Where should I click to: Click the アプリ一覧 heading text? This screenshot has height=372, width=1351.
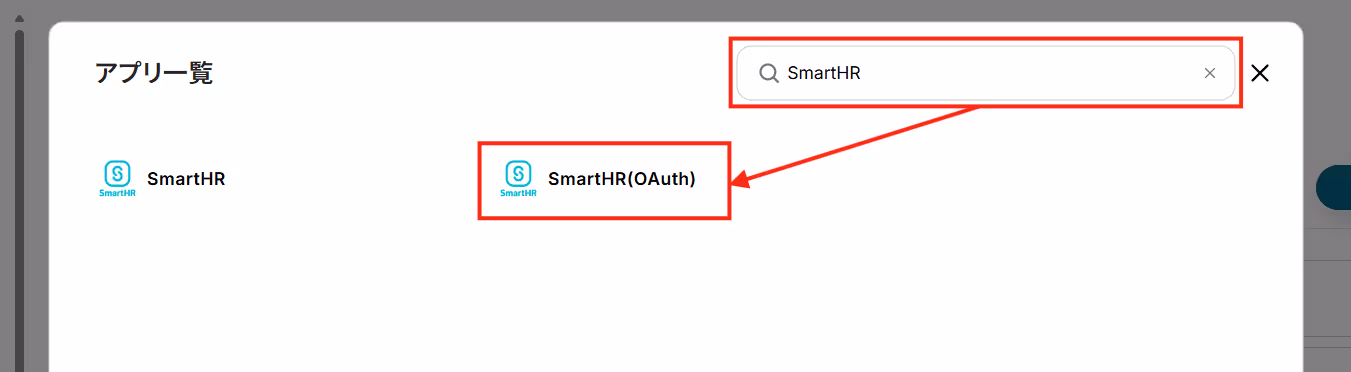tap(154, 73)
